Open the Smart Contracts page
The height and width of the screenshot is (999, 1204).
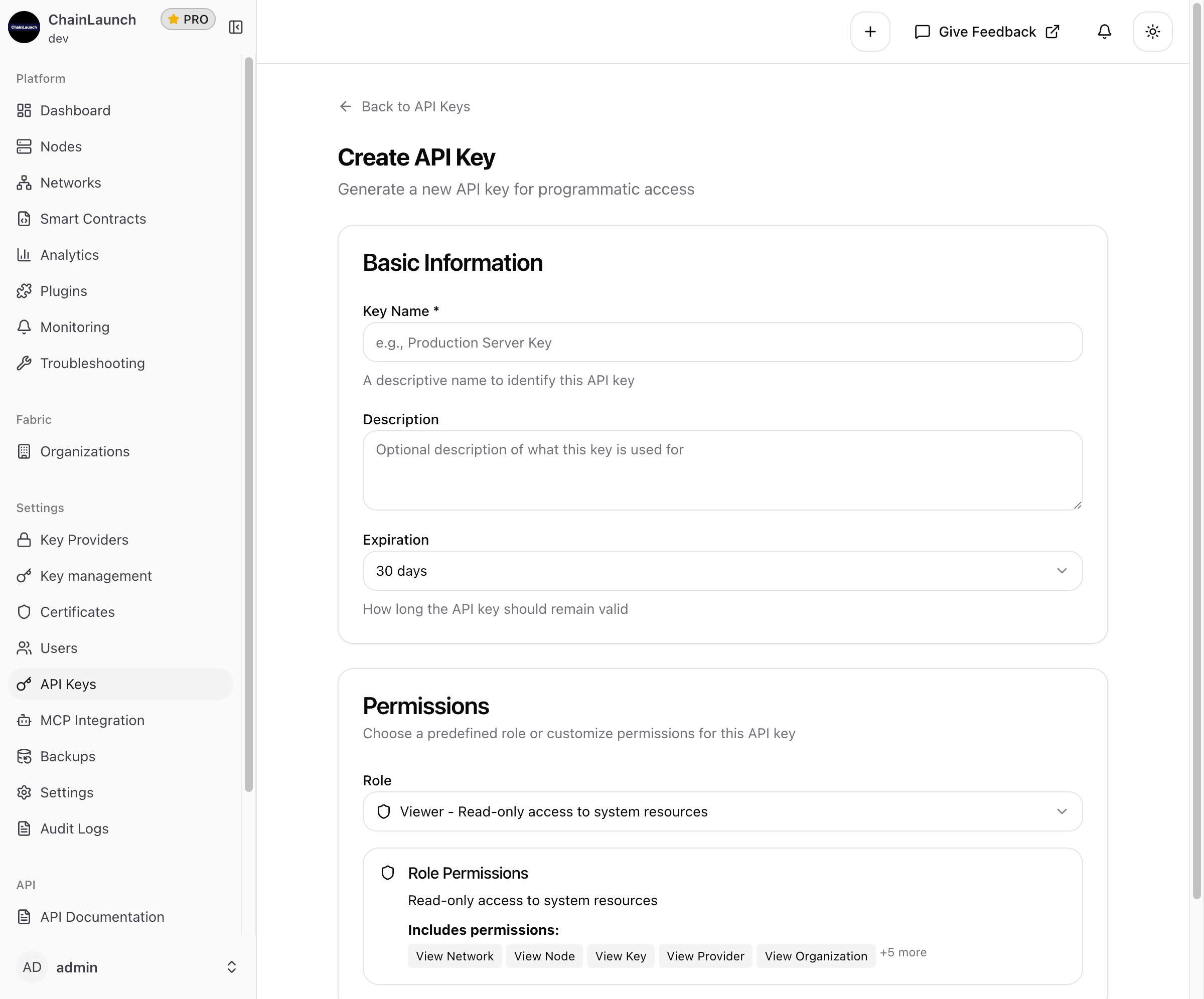point(92,218)
